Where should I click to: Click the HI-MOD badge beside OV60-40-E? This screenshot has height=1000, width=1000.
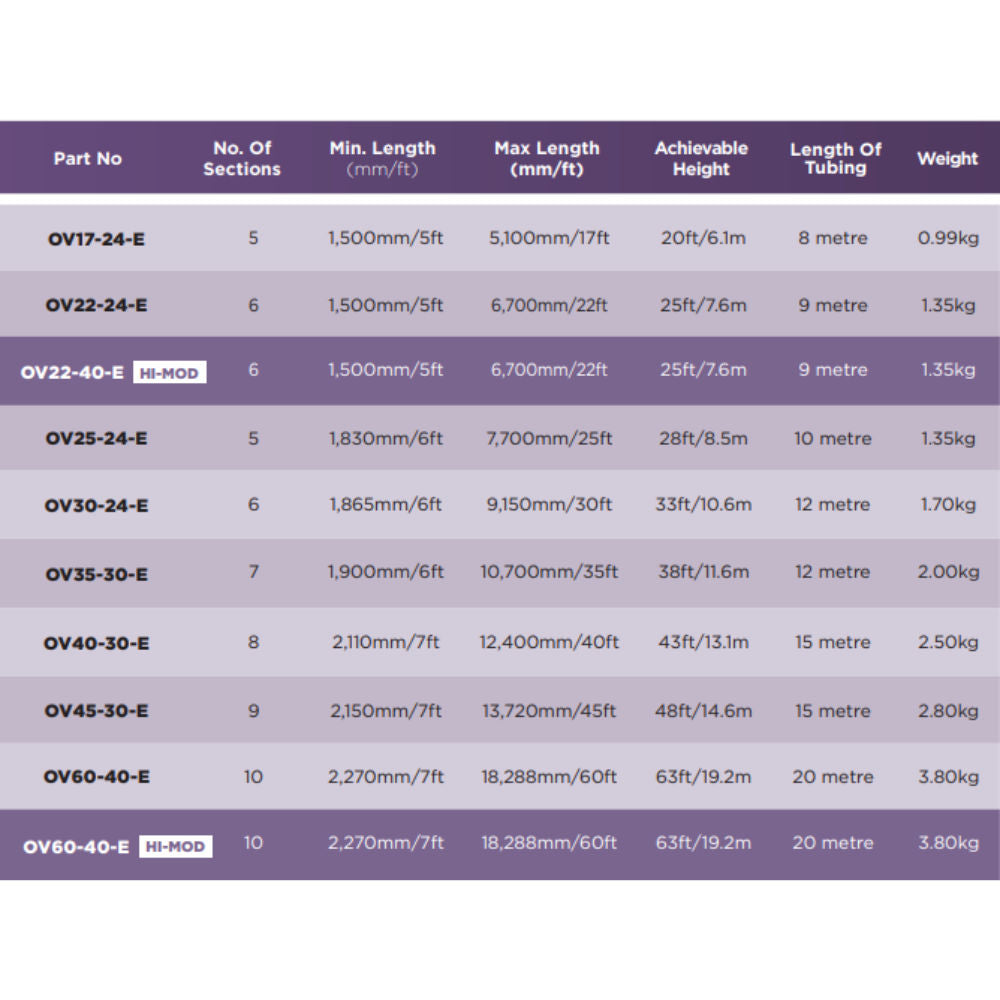pyautogui.click(x=175, y=847)
